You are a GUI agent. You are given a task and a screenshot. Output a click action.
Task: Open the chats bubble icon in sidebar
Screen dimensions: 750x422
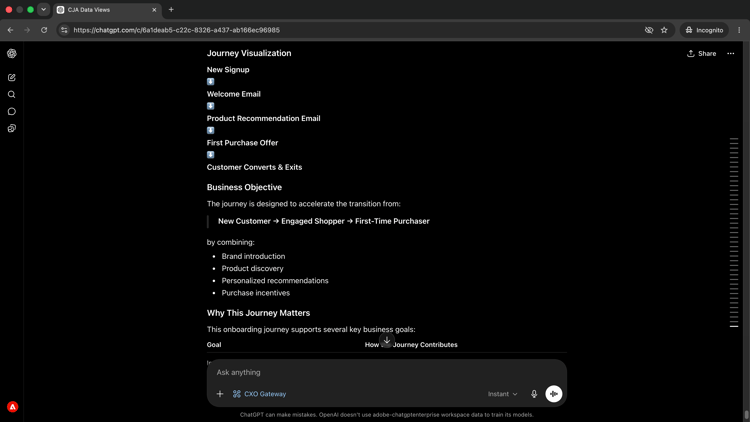12,111
